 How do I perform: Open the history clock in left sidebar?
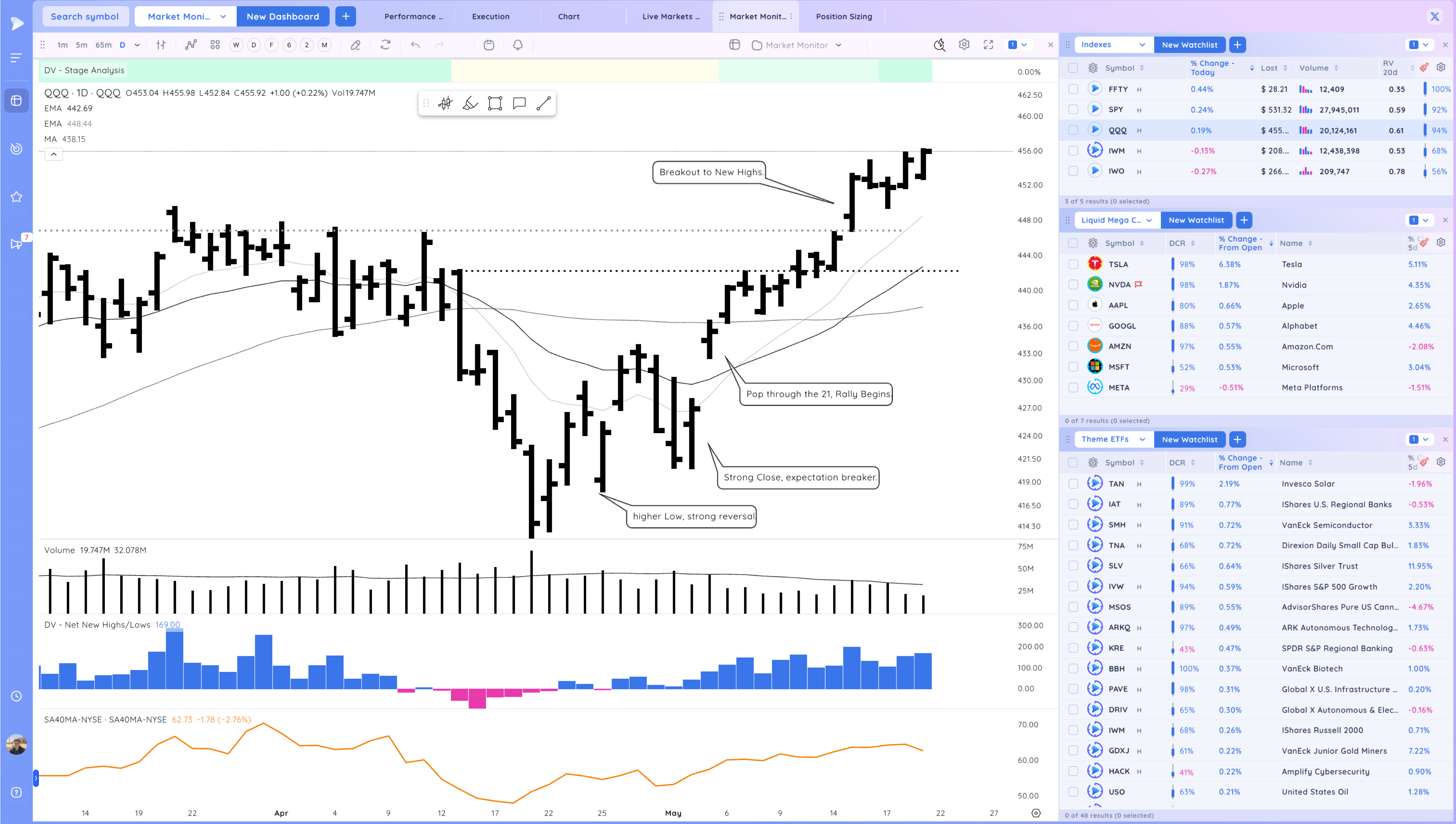point(16,696)
